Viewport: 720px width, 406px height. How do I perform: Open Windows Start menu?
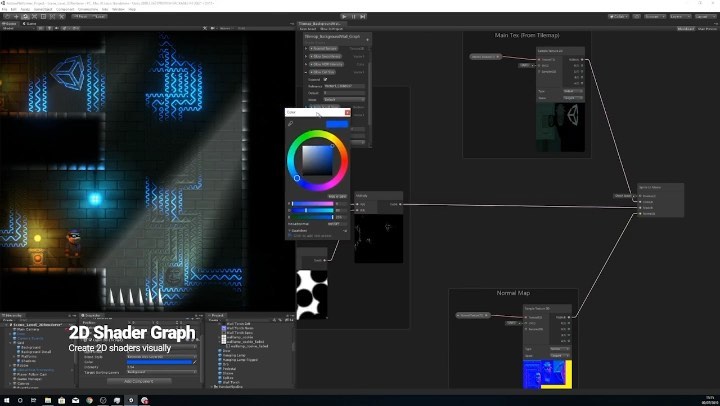(6, 400)
